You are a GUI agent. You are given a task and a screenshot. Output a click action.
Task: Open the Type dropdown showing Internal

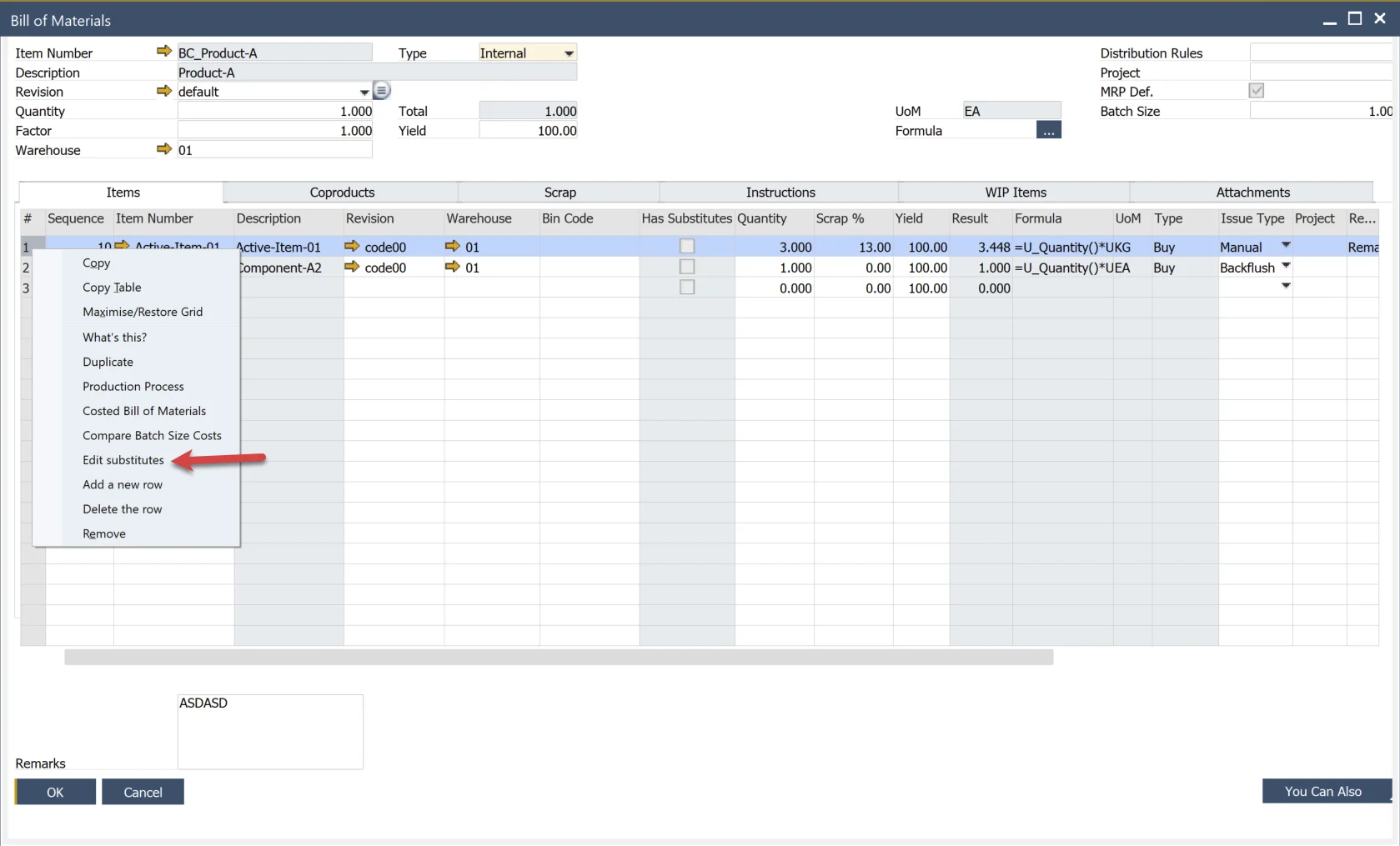(x=569, y=53)
